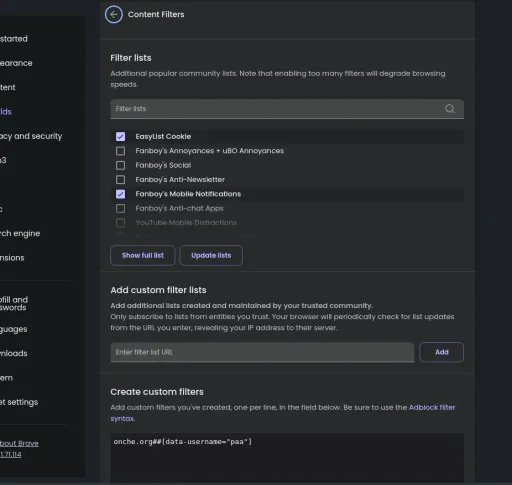Open Search engine settings in sidebar

click(x=20, y=233)
